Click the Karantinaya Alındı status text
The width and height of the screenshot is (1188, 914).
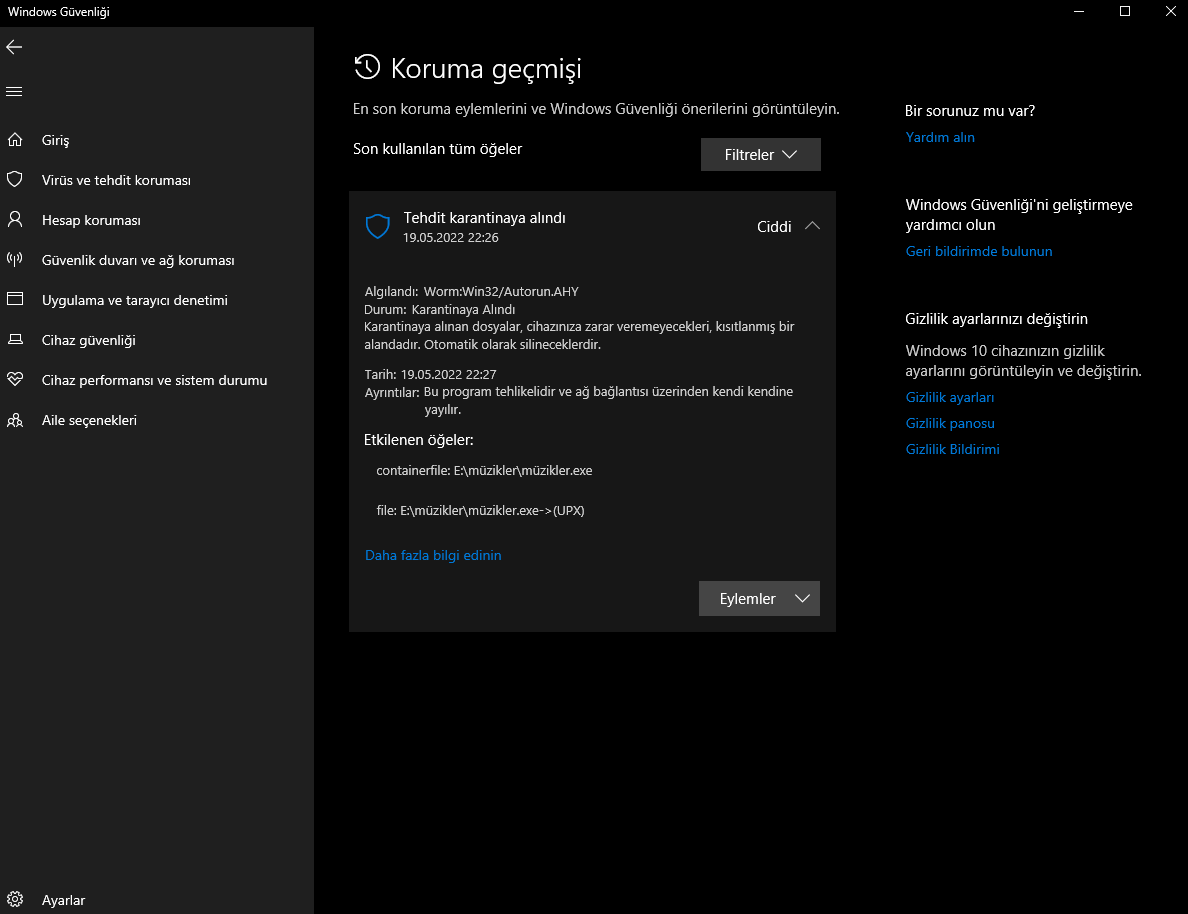click(463, 309)
